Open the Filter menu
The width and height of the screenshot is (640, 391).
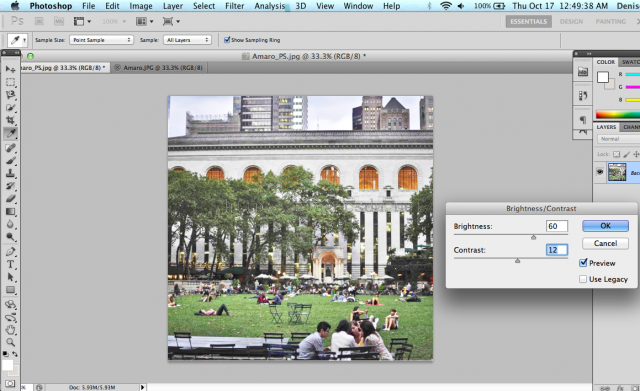pos(235,6)
